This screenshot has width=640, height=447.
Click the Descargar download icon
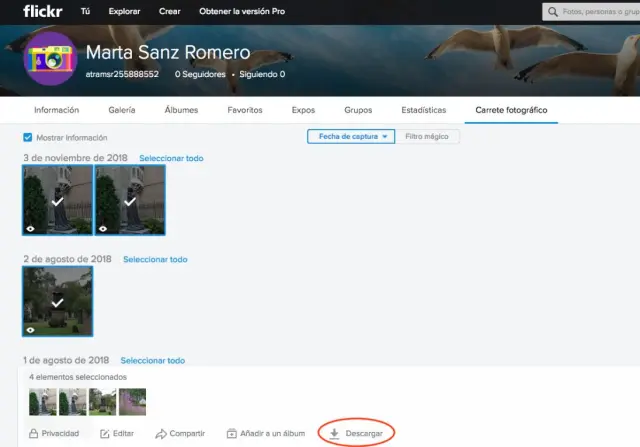(x=334, y=433)
